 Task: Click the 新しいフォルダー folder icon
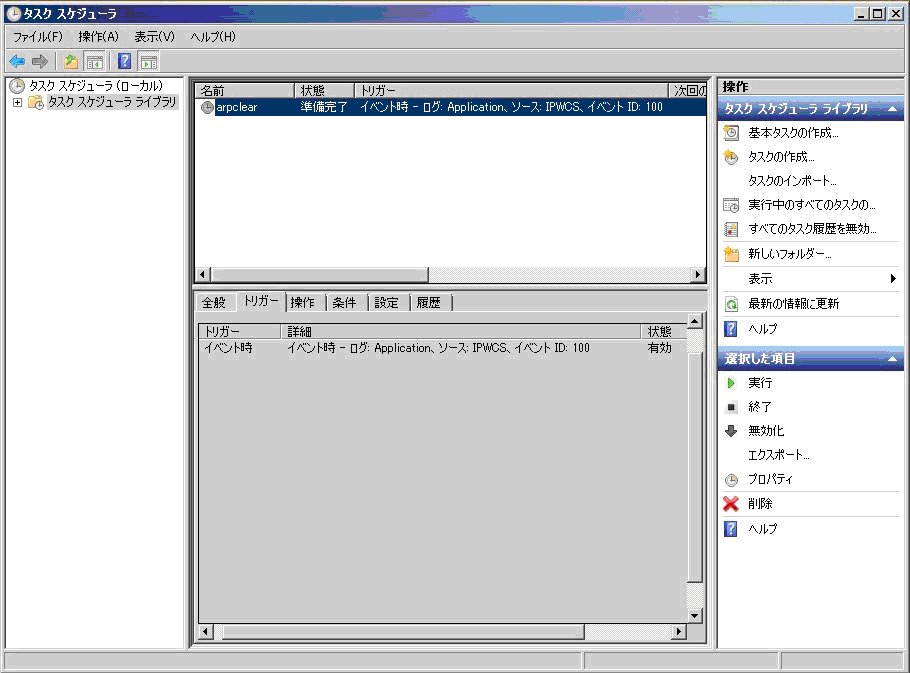coord(731,254)
